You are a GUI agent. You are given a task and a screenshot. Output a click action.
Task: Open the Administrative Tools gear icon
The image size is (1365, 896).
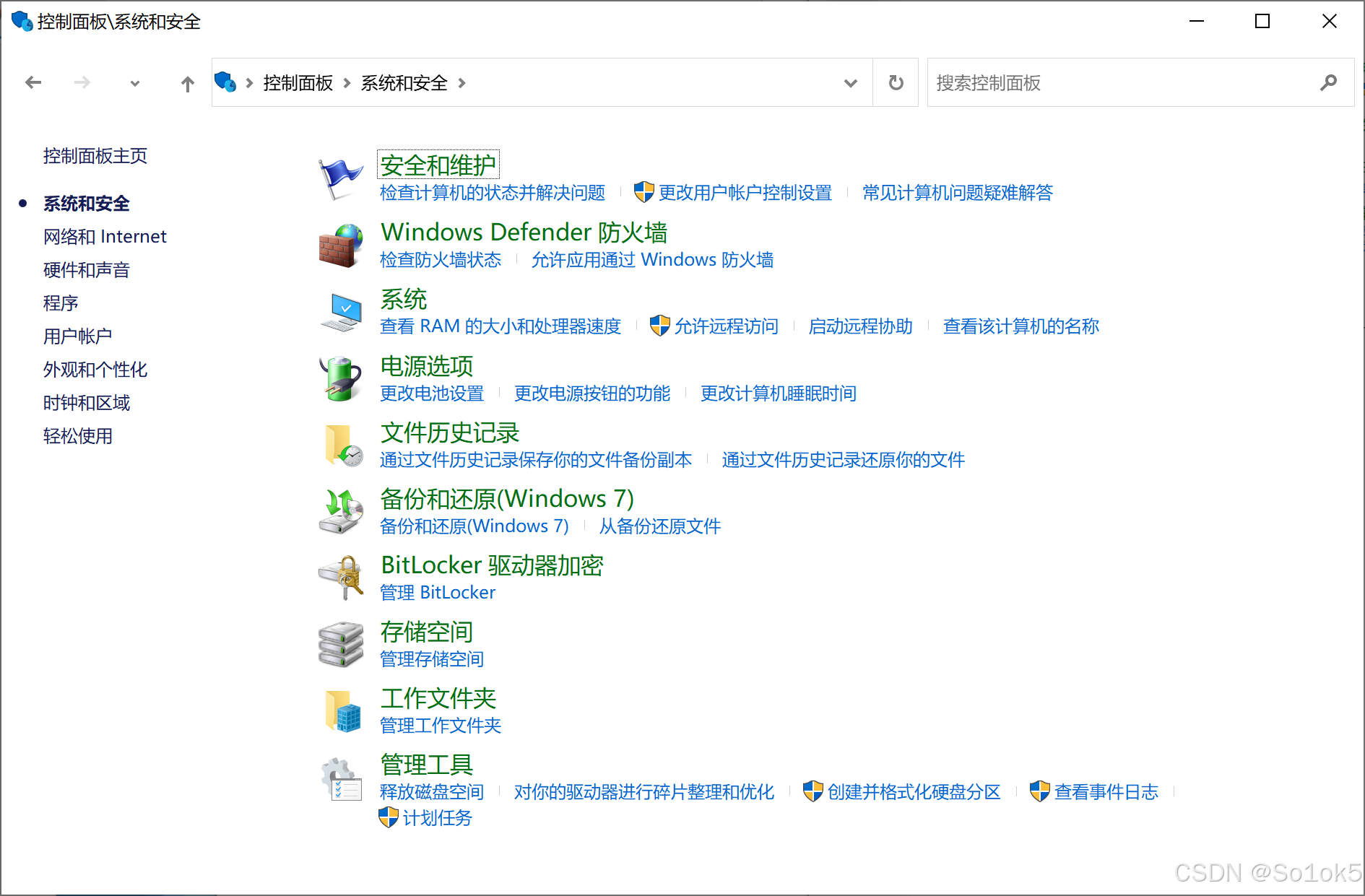click(x=341, y=779)
